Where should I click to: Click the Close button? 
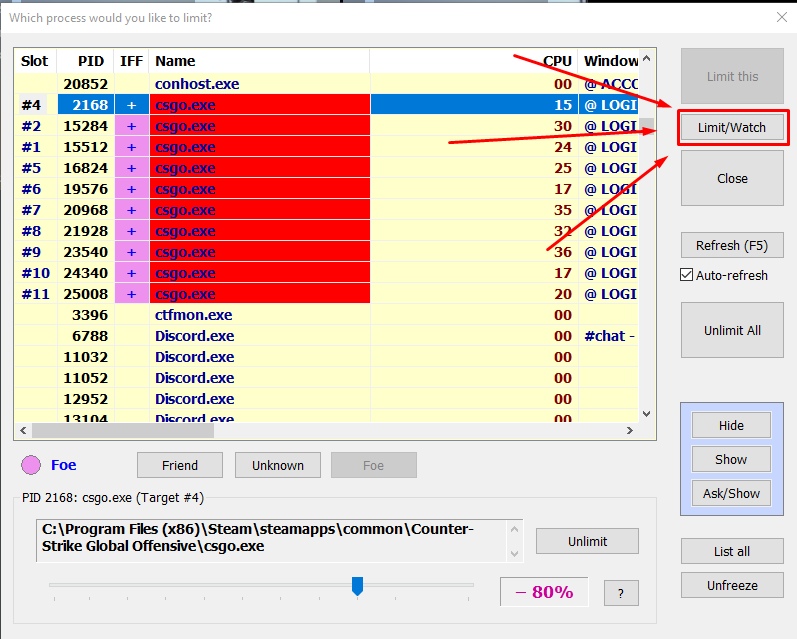point(732,178)
